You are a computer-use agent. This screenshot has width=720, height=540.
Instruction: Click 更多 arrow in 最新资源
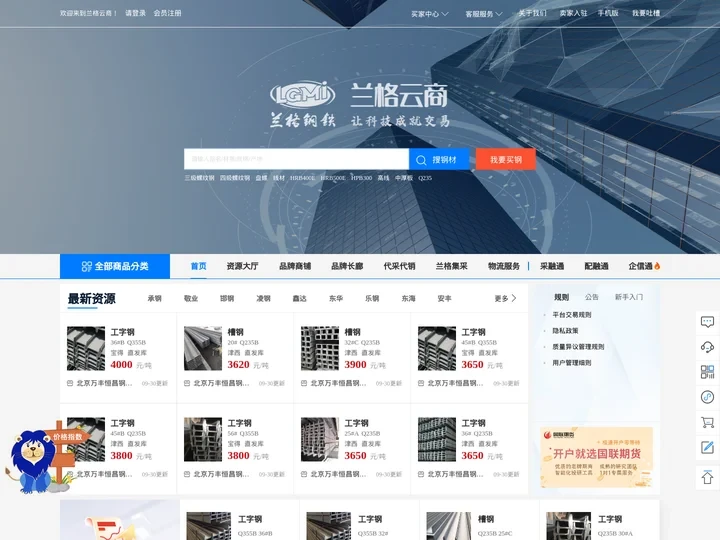point(506,298)
